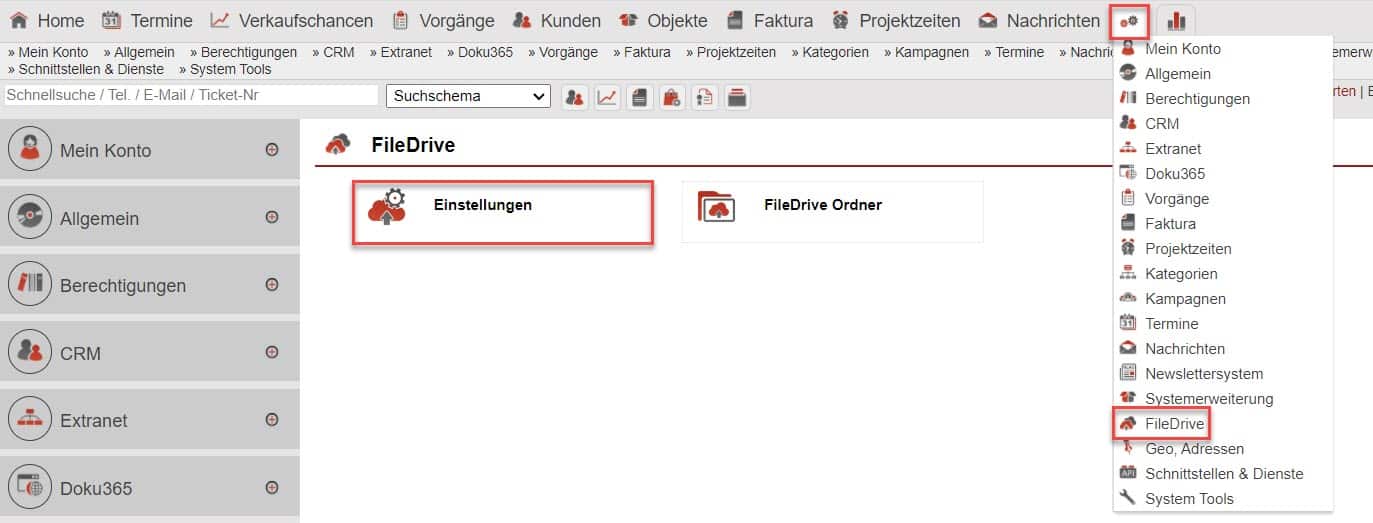
Task: Click into the Schnellsuche search field
Action: tap(190, 95)
